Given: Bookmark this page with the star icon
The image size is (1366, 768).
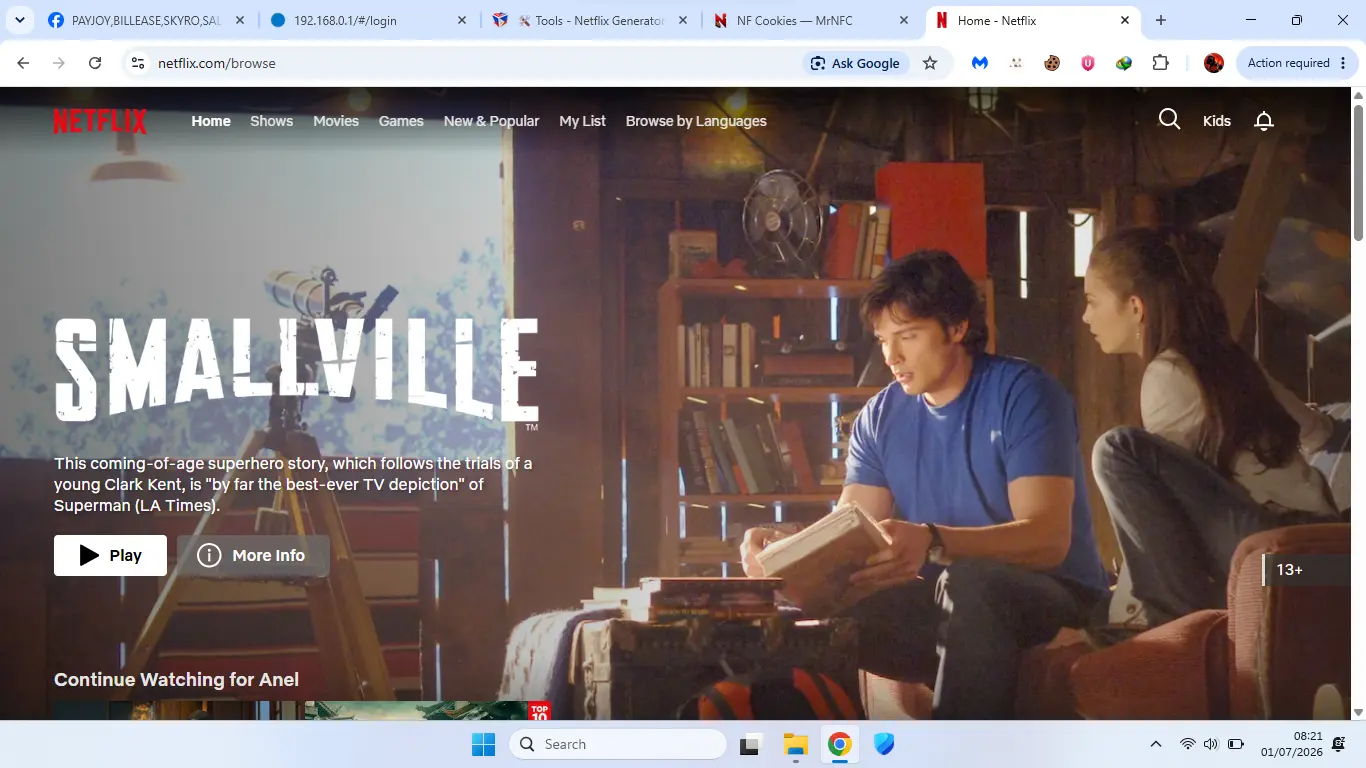Looking at the screenshot, I should (x=930, y=63).
